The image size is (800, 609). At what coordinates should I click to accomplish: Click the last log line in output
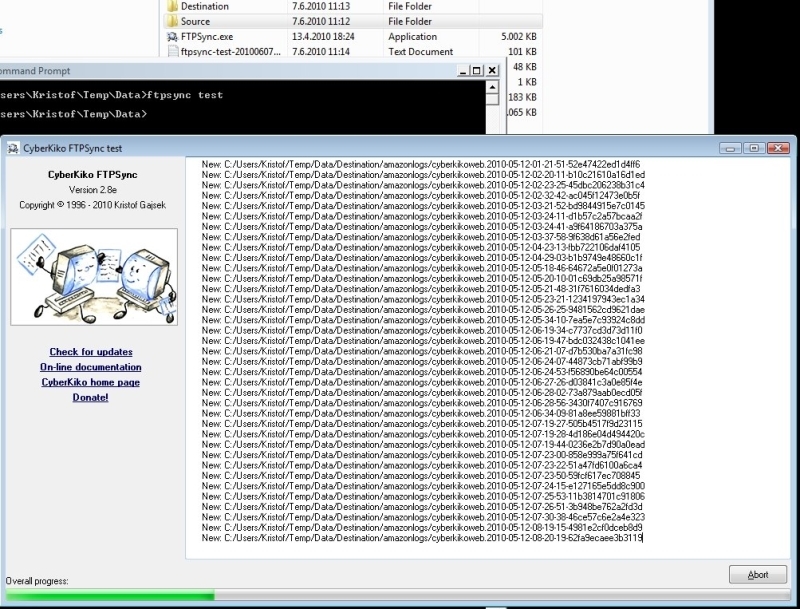pyautogui.click(x=421, y=537)
